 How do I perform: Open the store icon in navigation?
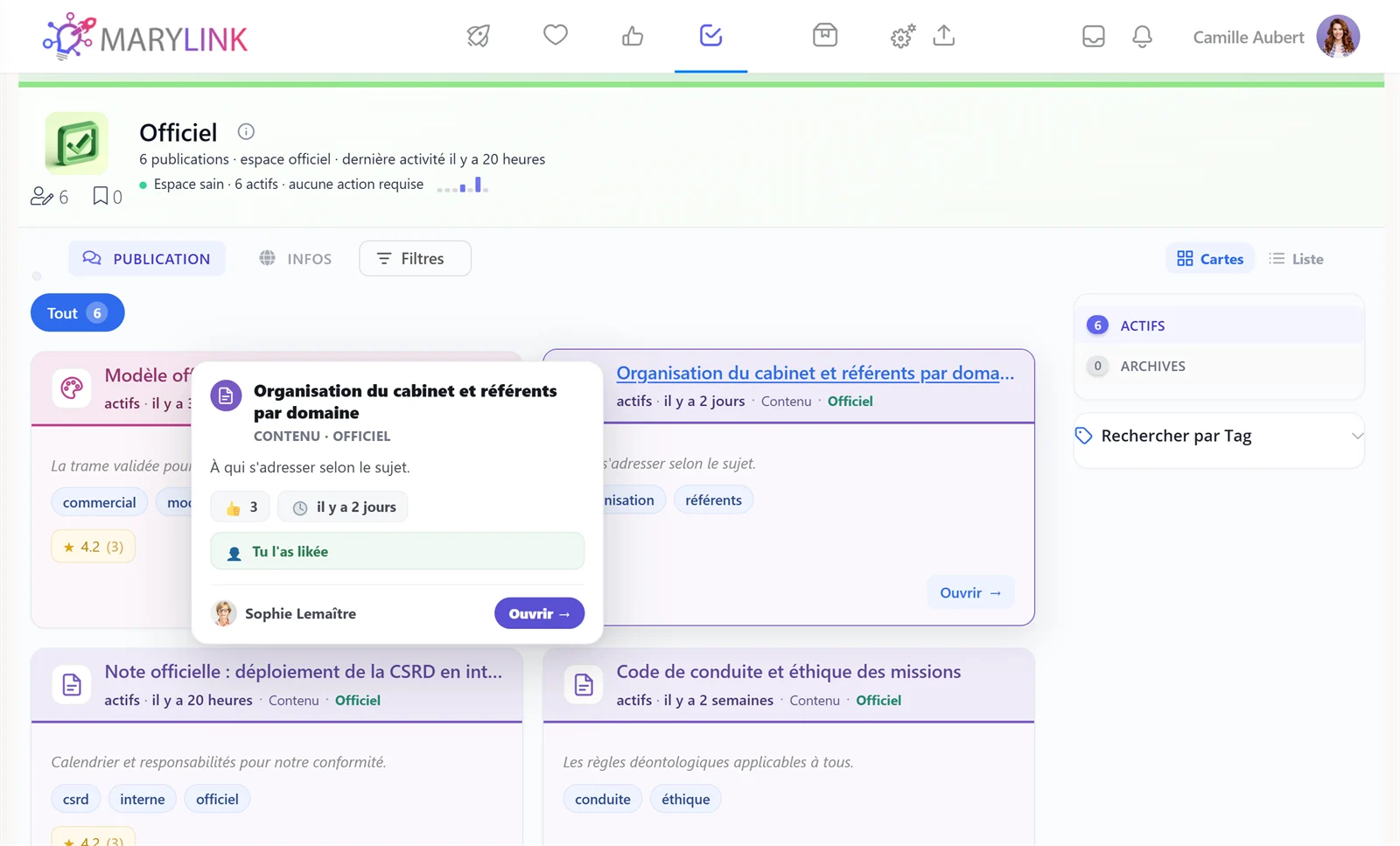click(825, 36)
